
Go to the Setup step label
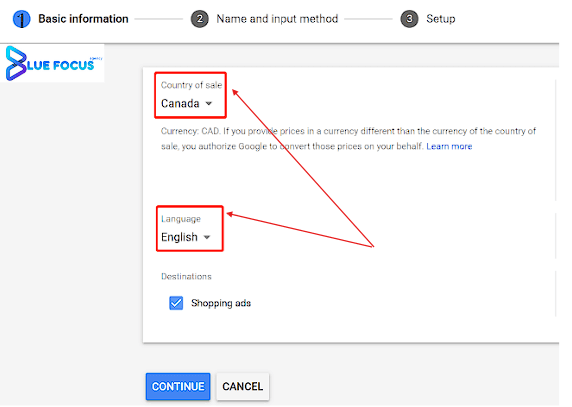coord(441,19)
